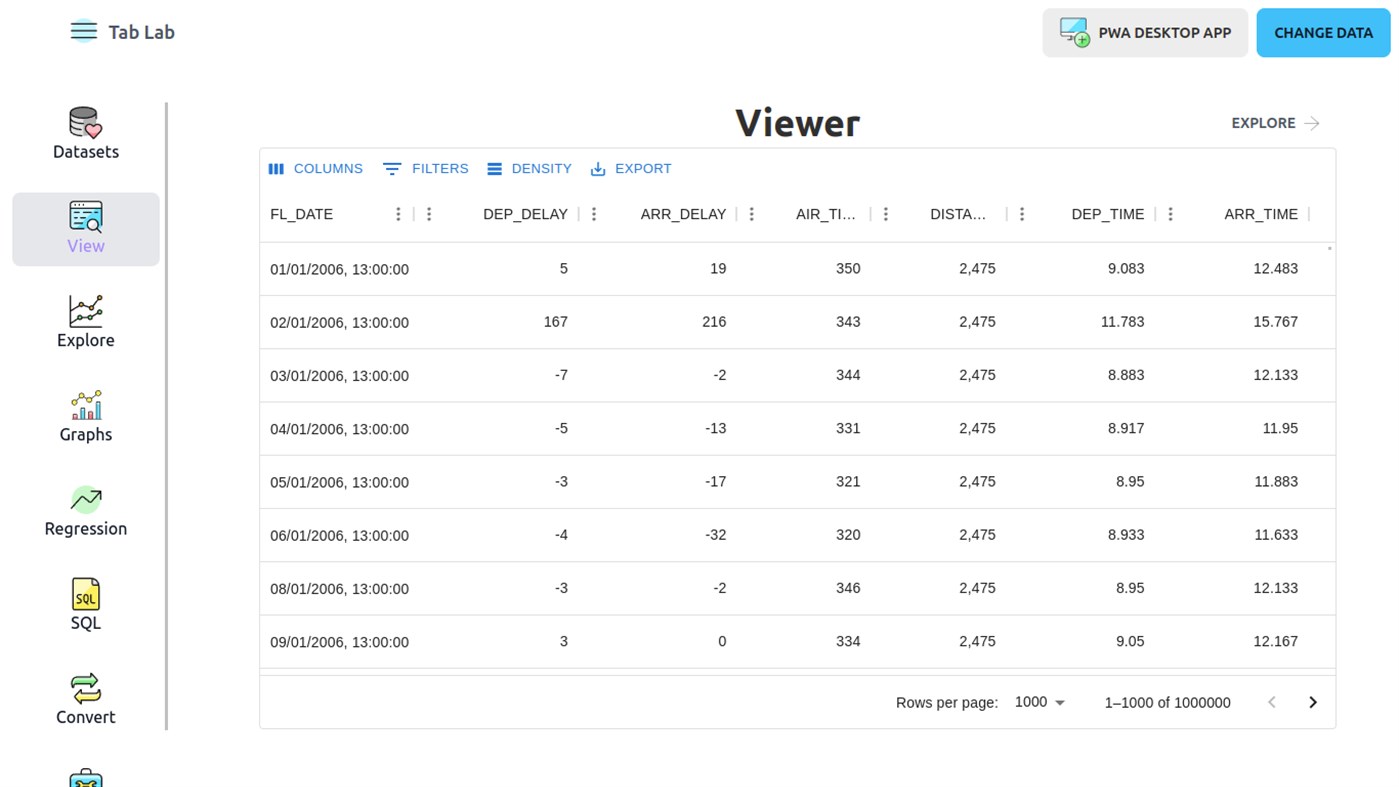The image size is (1399, 787).
Task: Click the AIR_TIME value 346
Action: [x=848, y=588]
